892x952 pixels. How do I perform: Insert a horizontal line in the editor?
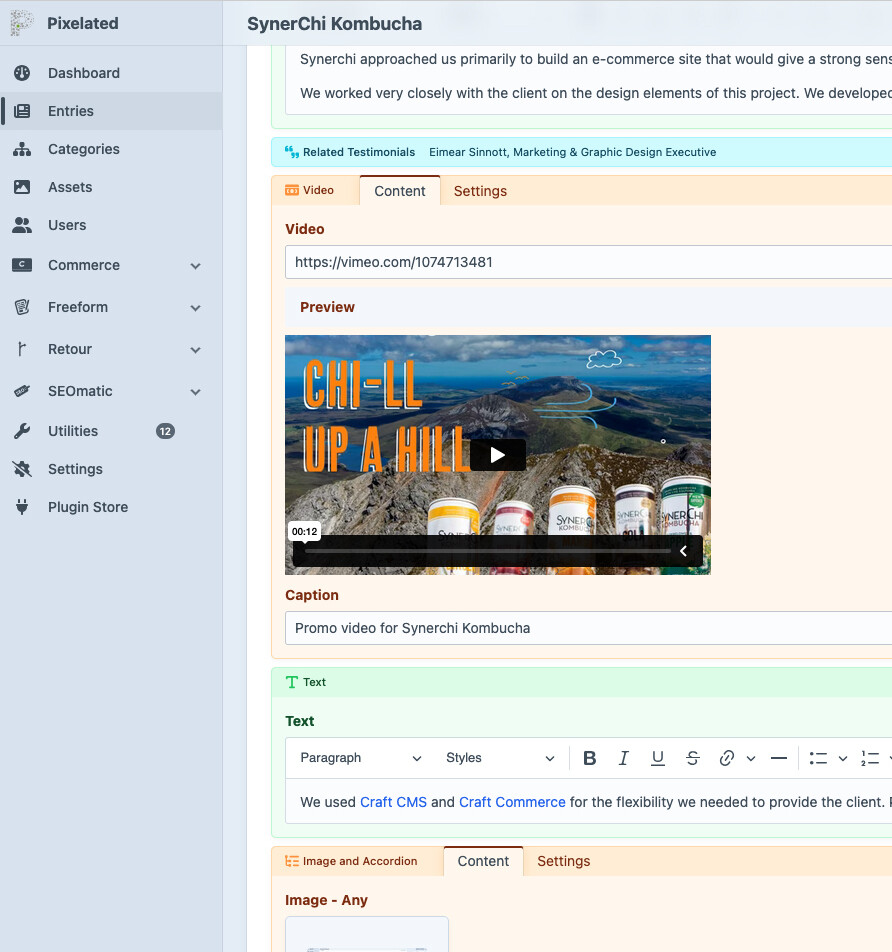coord(779,758)
